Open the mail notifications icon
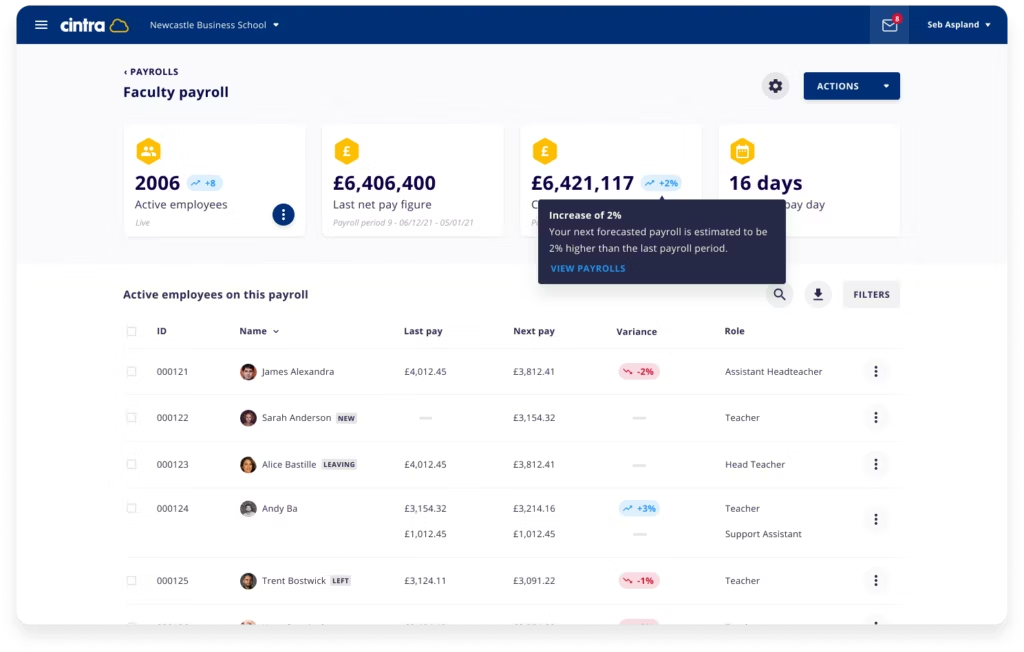 (x=889, y=25)
